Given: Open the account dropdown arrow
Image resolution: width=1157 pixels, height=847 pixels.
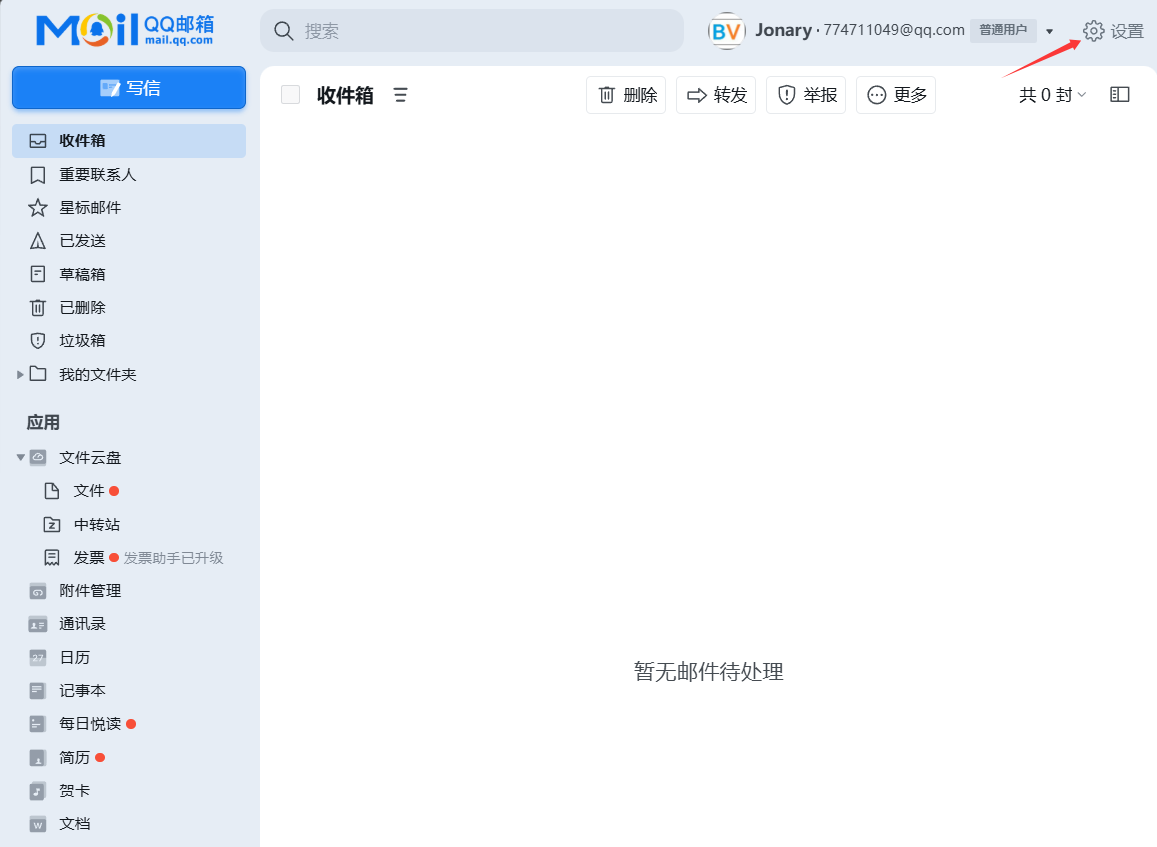Looking at the screenshot, I should click(1049, 31).
